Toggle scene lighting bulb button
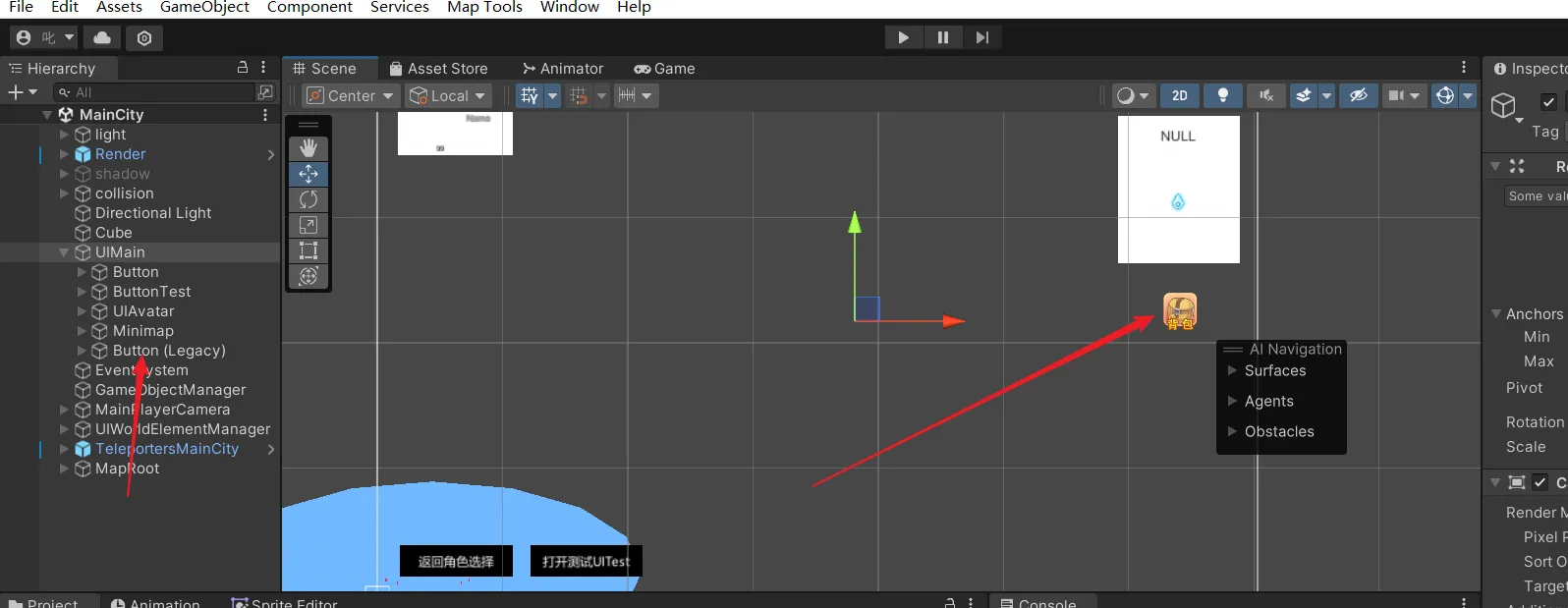This screenshot has width=1568, height=608. point(1223,95)
